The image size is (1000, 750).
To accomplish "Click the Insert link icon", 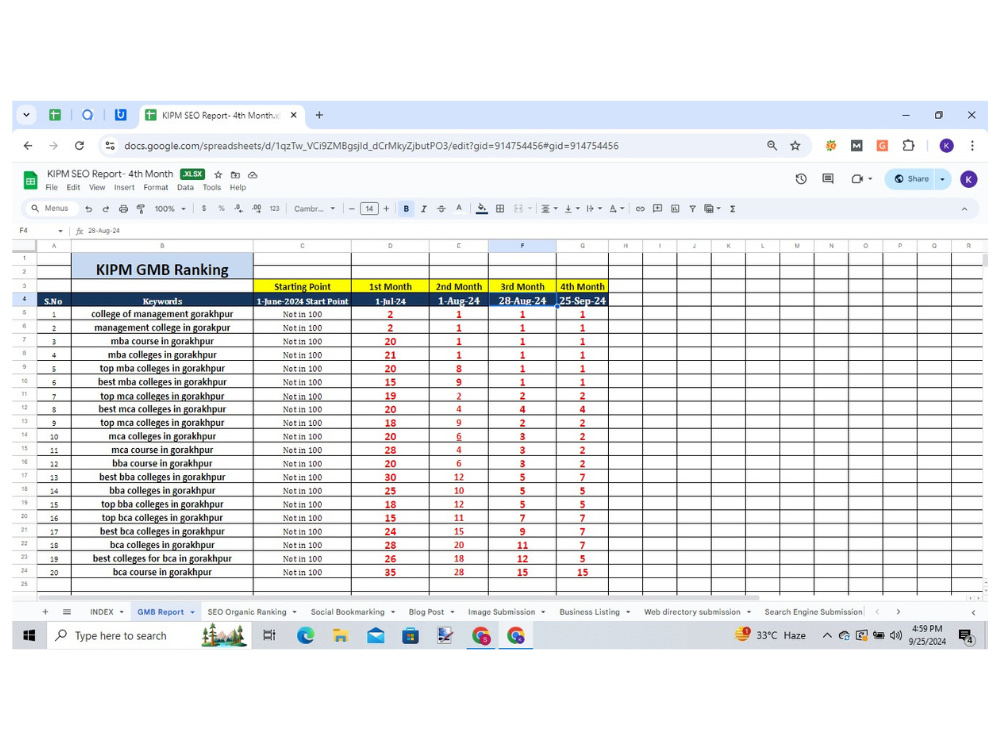I will coord(640,209).
